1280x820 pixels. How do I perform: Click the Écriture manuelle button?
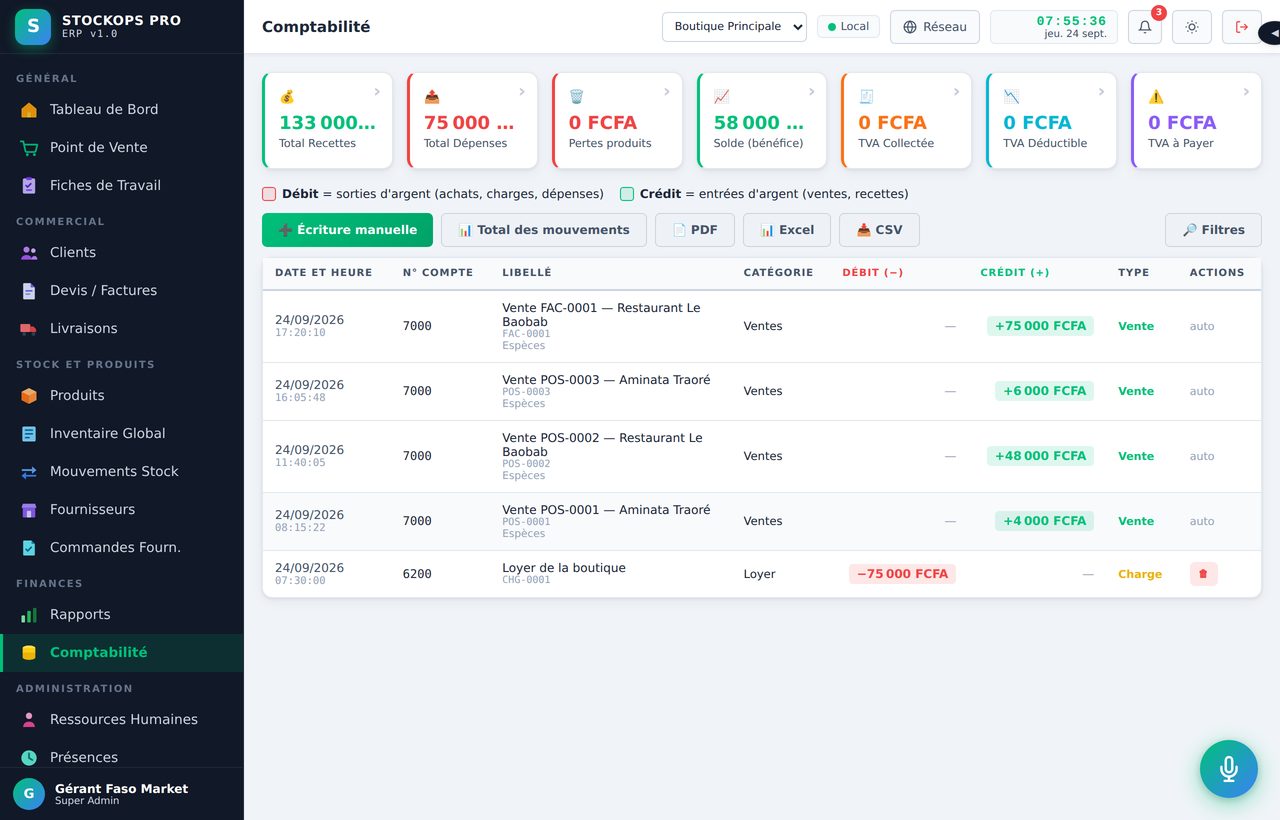click(x=347, y=230)
